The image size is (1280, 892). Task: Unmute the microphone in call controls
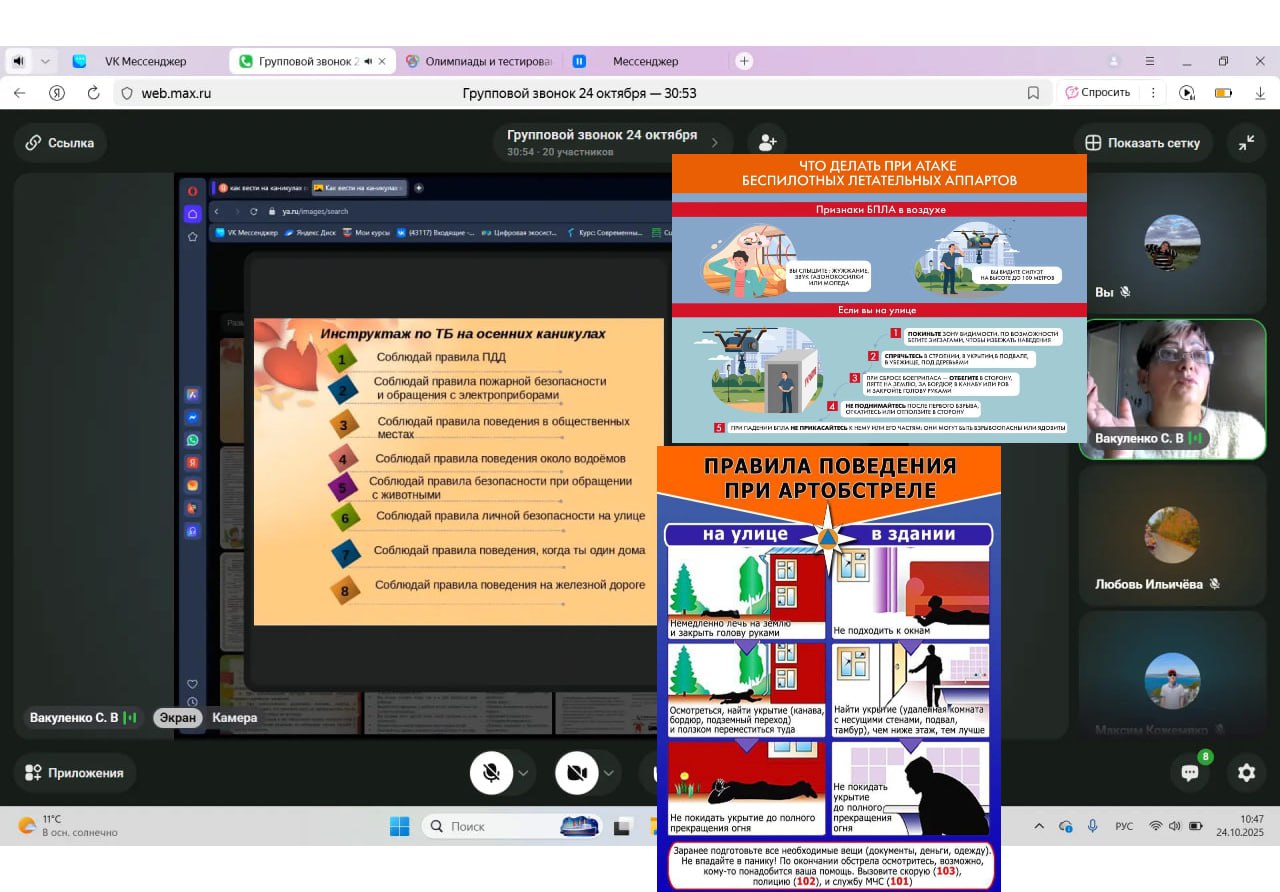point(491,773)
